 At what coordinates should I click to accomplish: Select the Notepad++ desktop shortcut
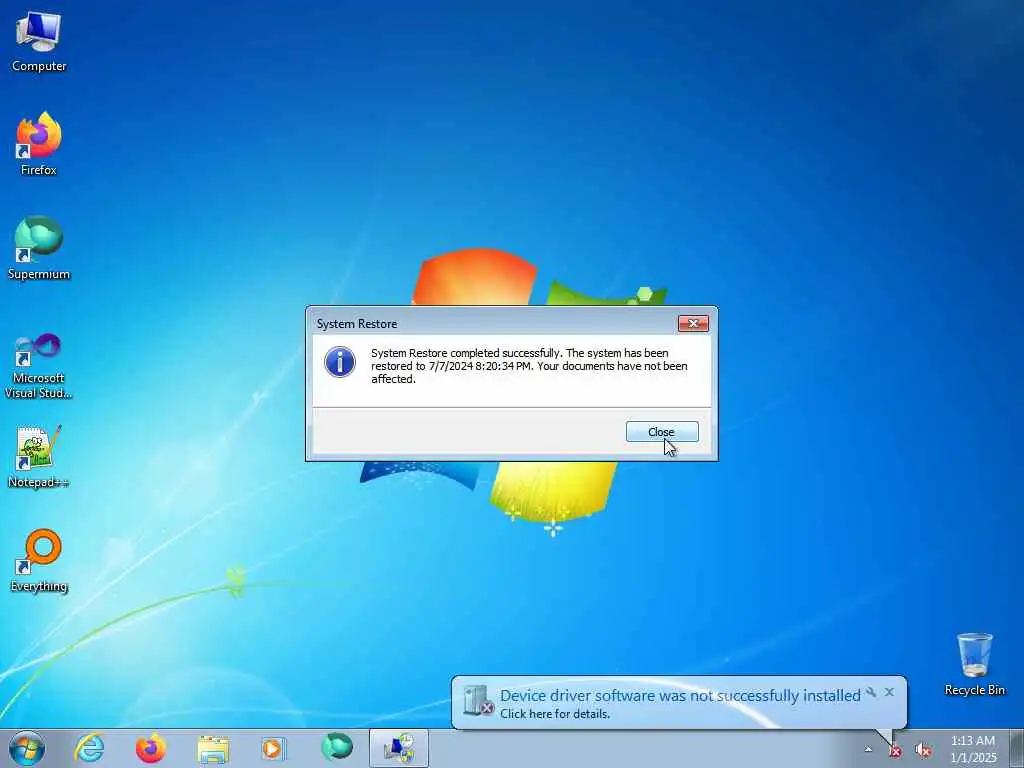(x=39, y=457)
